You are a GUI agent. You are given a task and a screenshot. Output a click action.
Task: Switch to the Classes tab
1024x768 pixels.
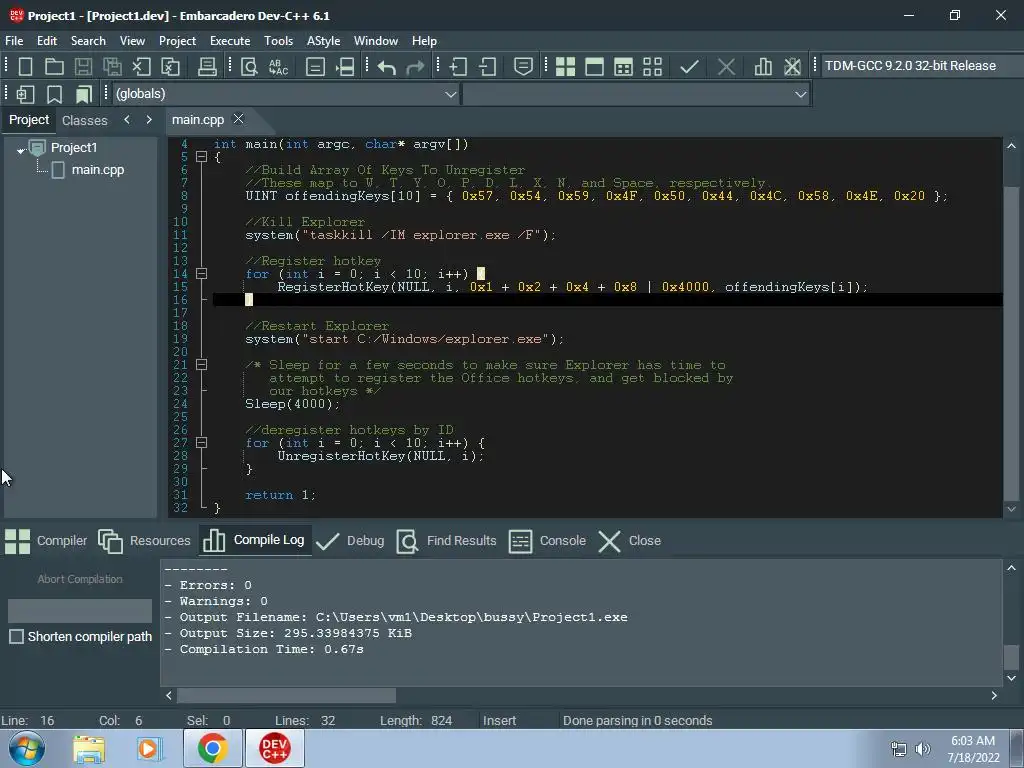coord(84,120)
